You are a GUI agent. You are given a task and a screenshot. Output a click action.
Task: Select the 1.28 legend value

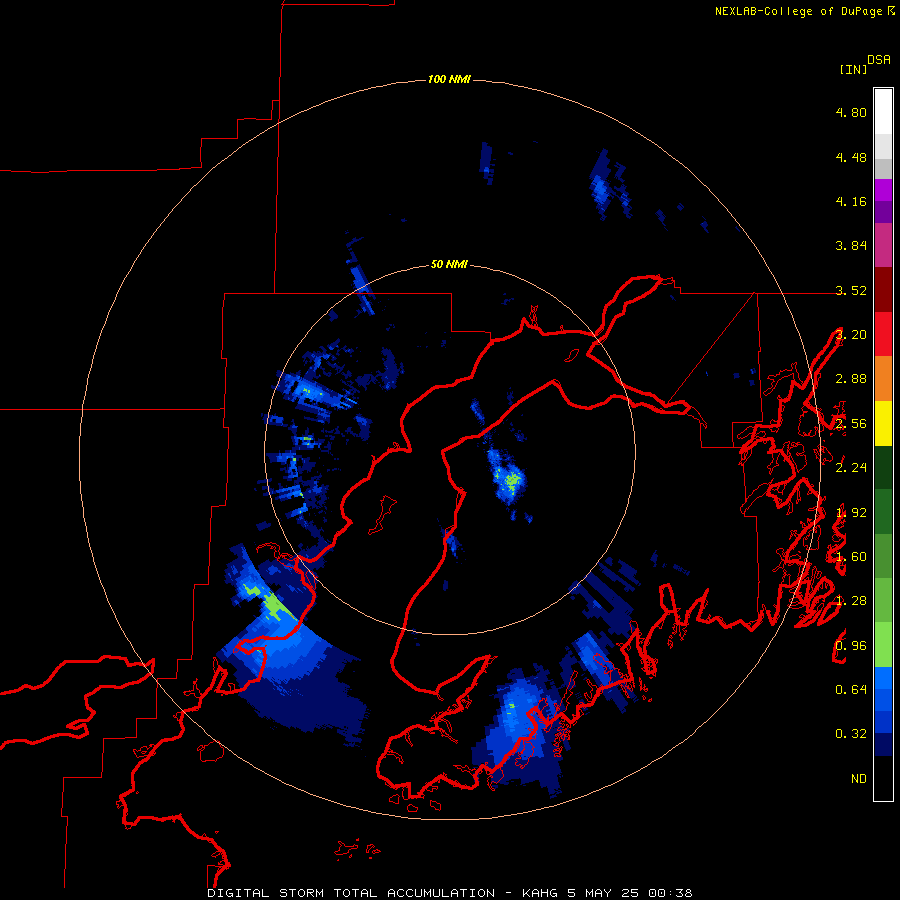[x=851, y=601]
